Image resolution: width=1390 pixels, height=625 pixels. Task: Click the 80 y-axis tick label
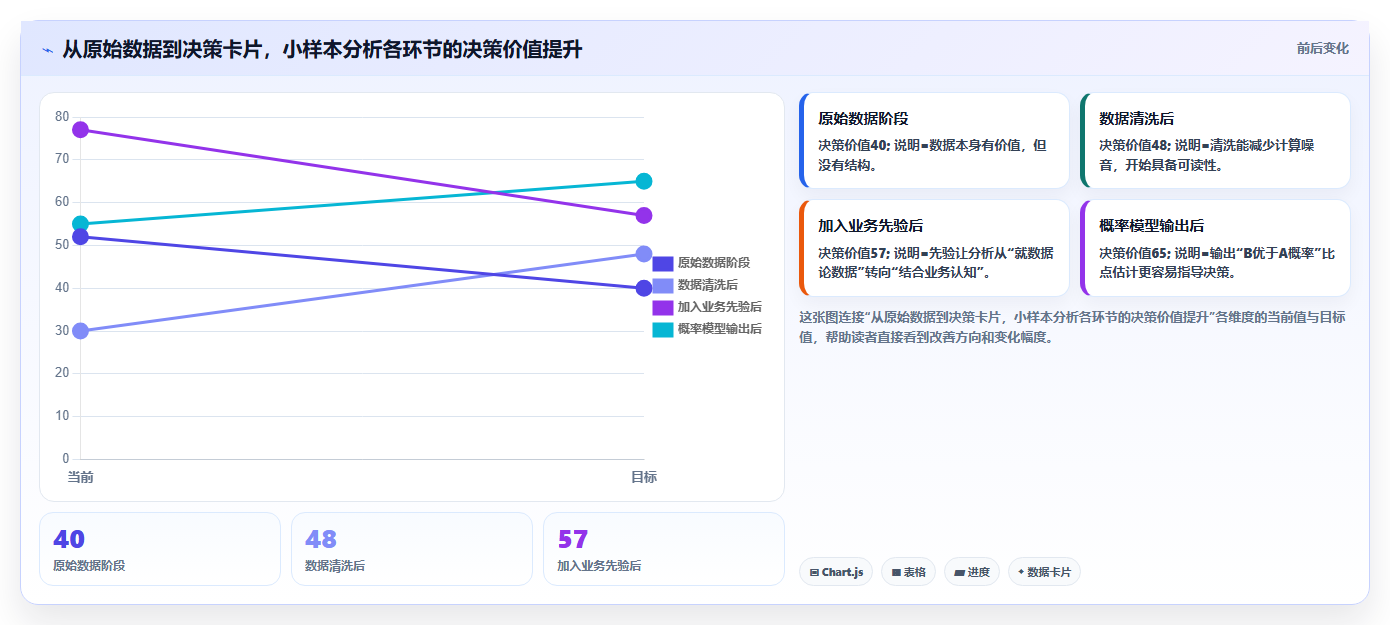click(62, 117)
